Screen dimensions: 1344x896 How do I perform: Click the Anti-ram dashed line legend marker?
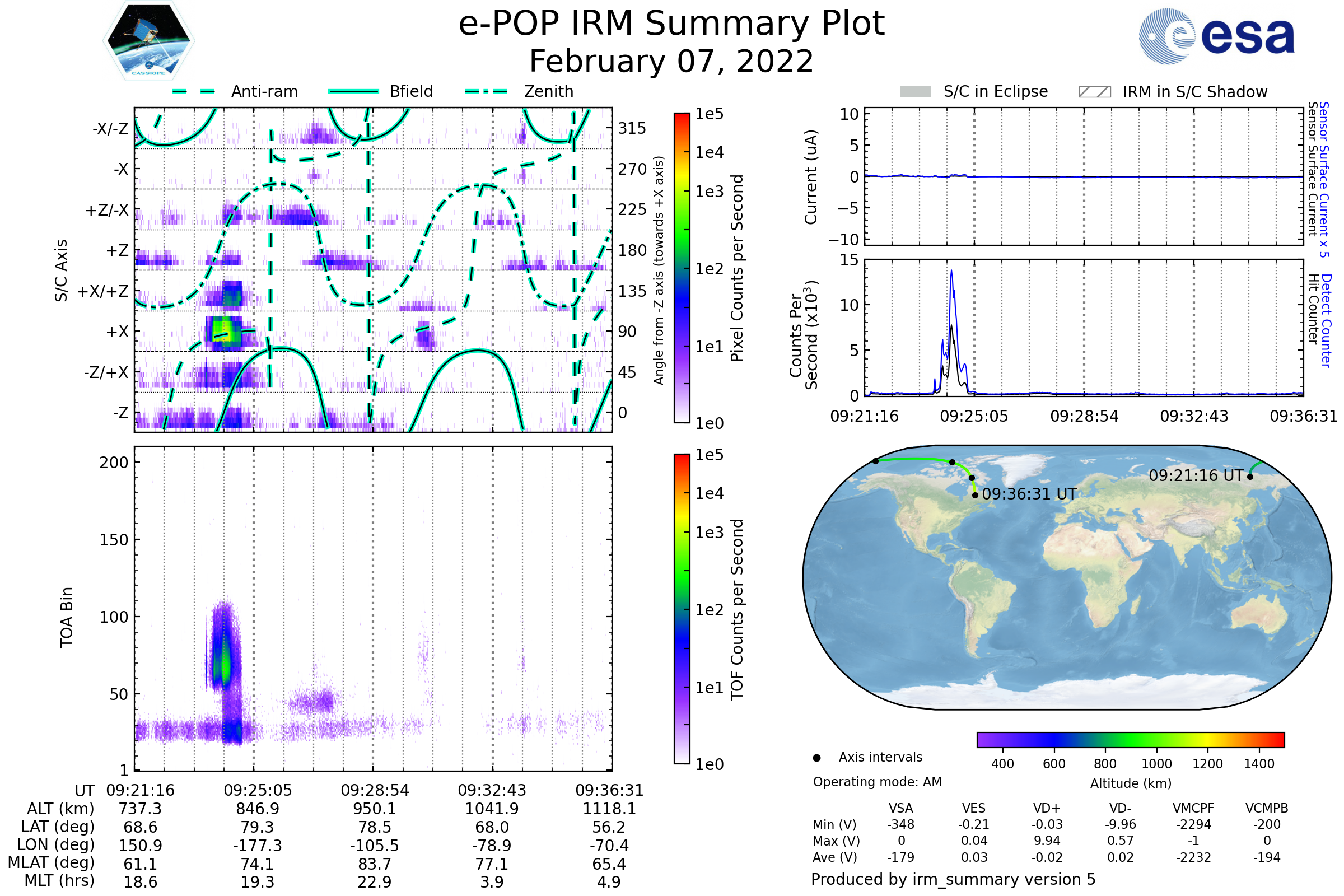194,91
